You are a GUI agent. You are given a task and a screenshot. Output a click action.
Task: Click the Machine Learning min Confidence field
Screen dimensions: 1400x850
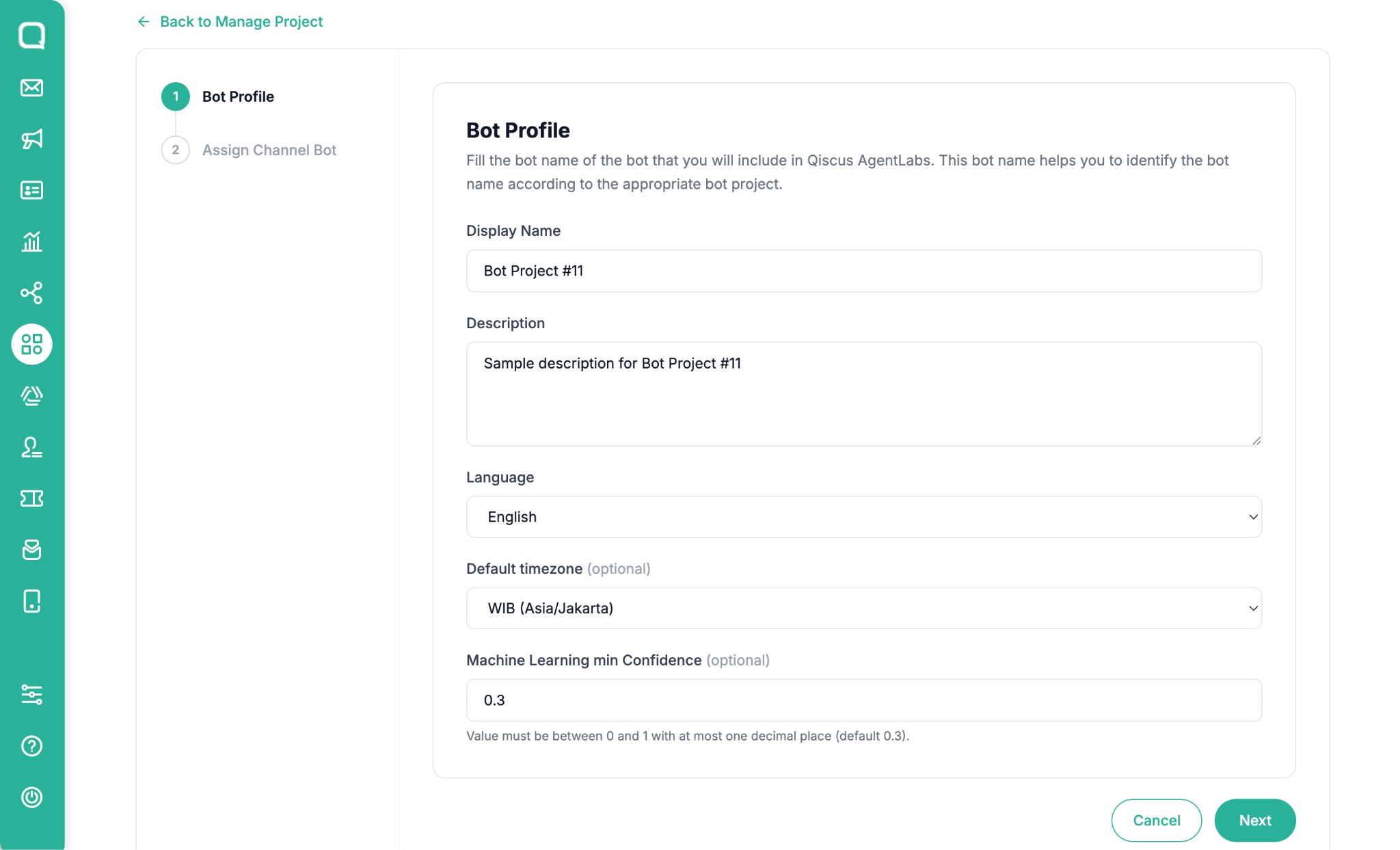[x=864, y=700]
